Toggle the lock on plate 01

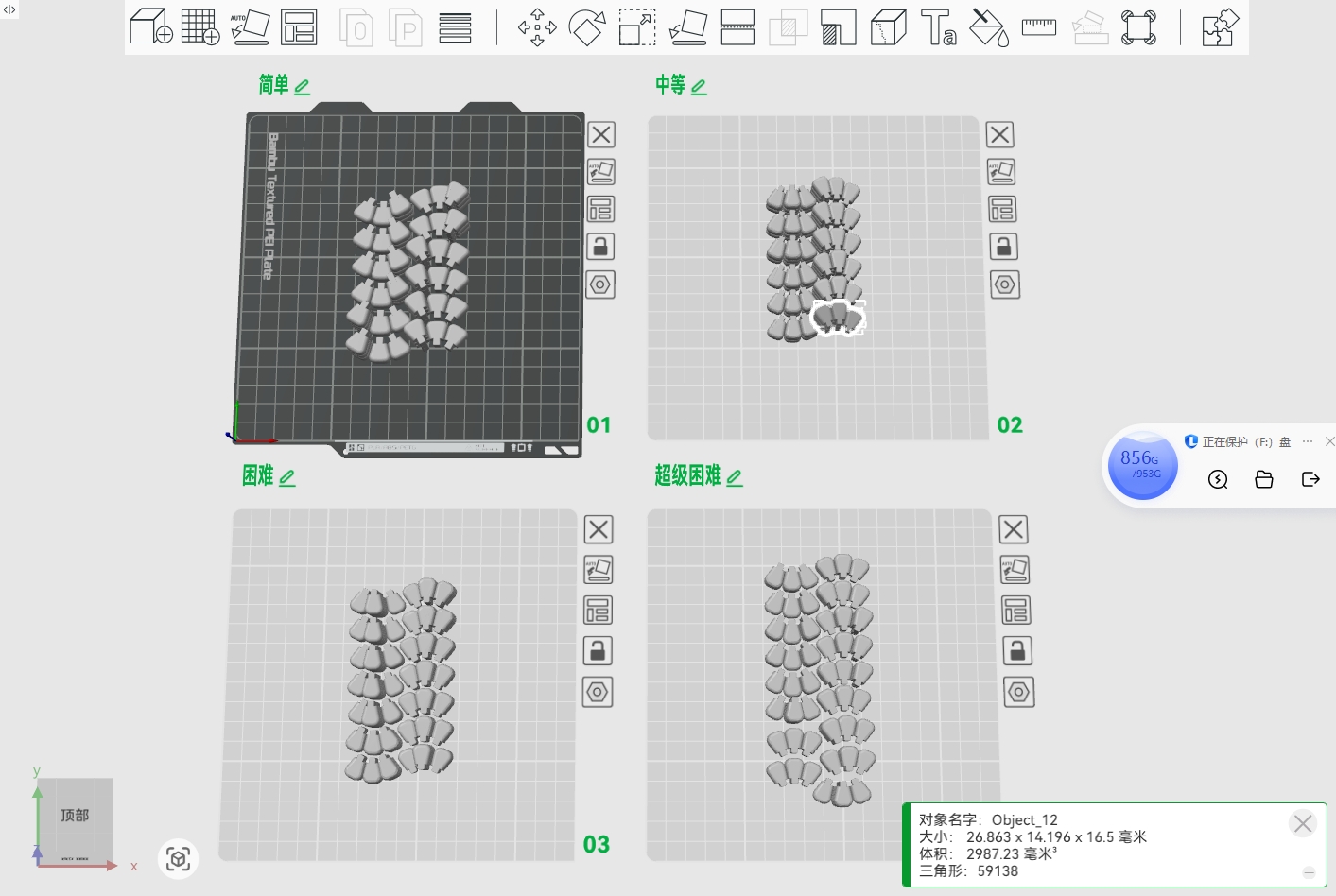(x=600, y=247)
